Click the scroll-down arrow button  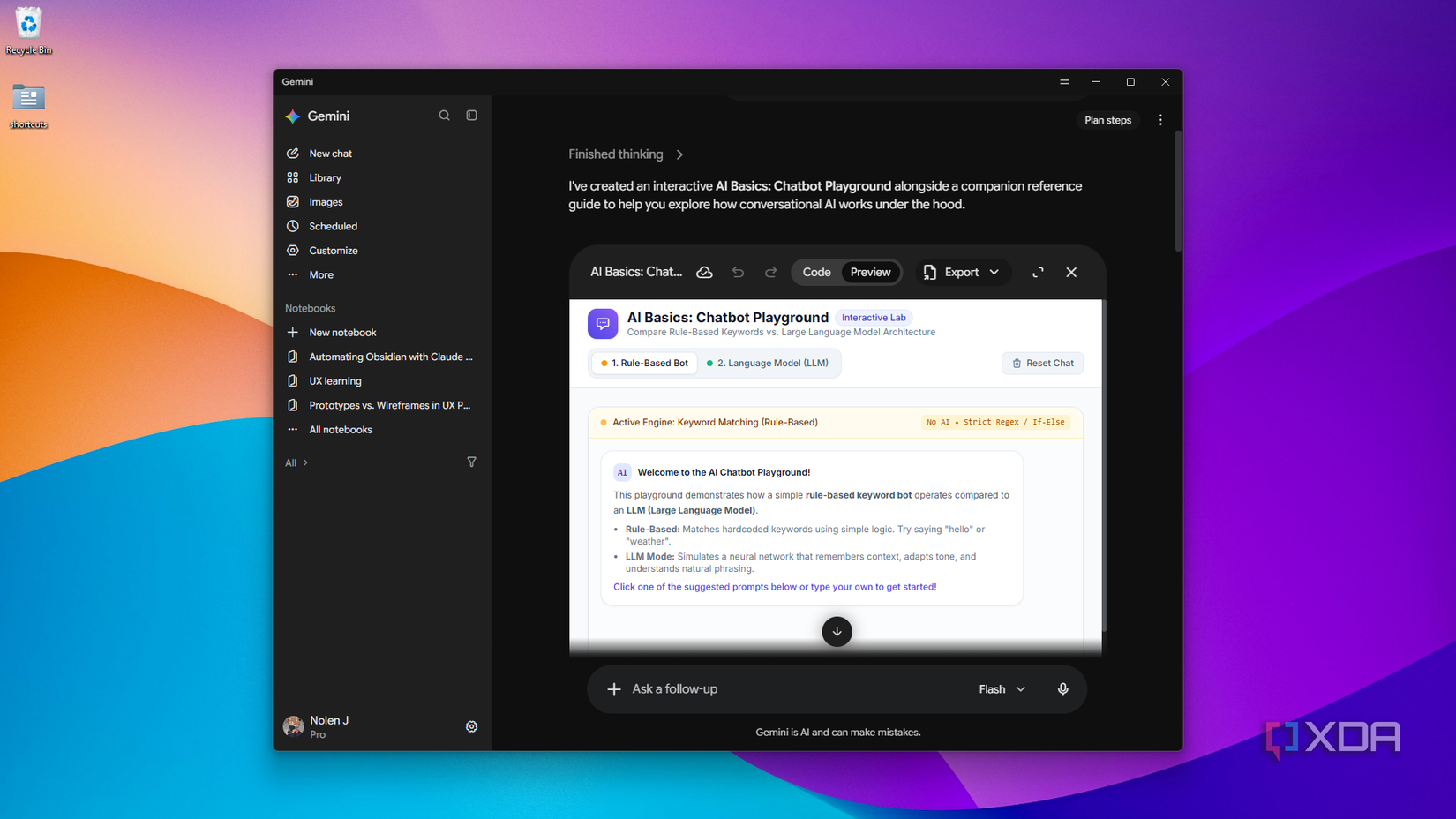click(x=837, y=631)
